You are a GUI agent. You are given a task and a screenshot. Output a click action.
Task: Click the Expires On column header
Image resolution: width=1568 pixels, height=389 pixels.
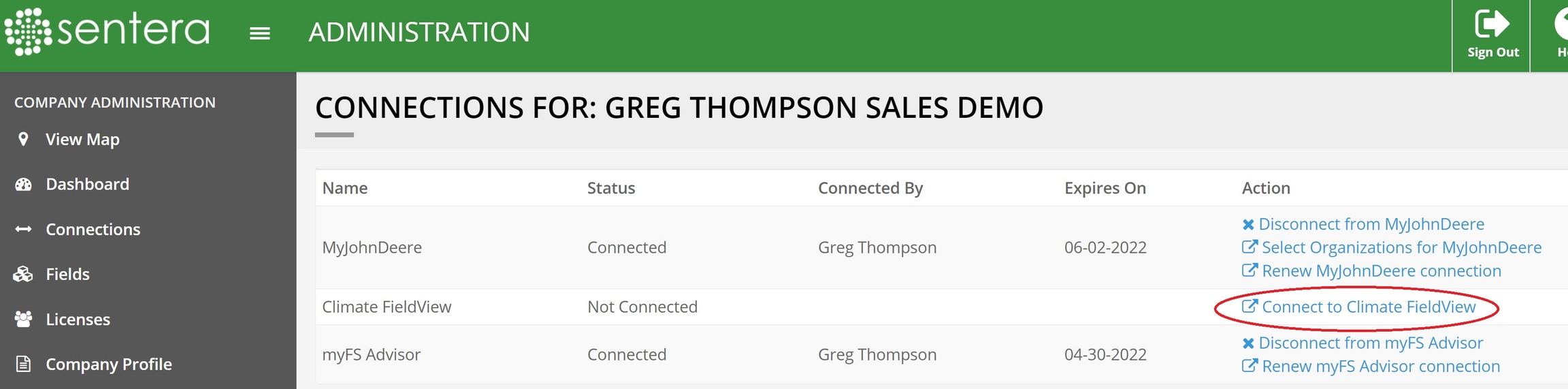coord(1105,188)
